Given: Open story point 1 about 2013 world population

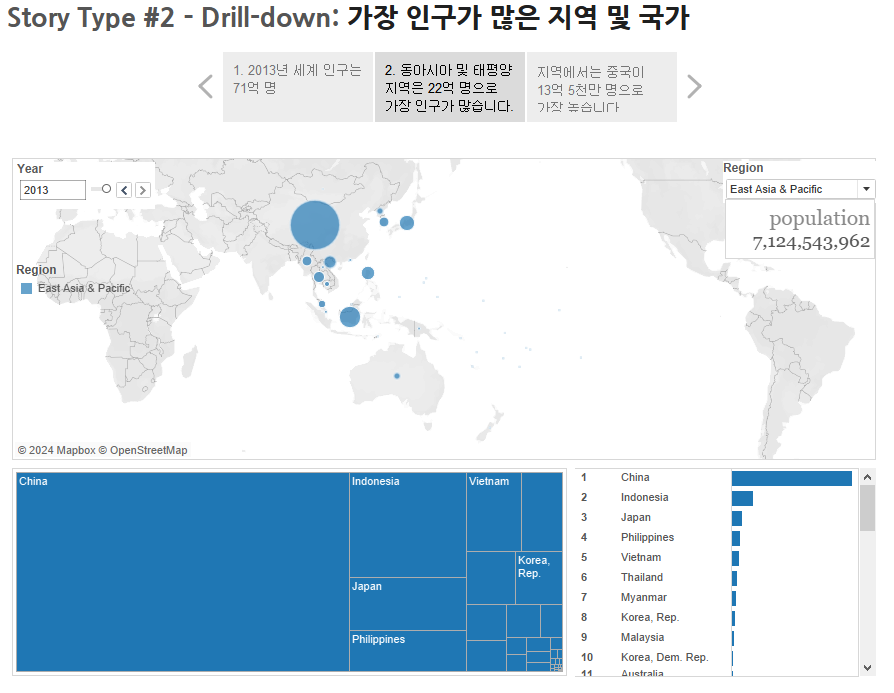Looking at the screenshot, I should click(x=298, y=87).
